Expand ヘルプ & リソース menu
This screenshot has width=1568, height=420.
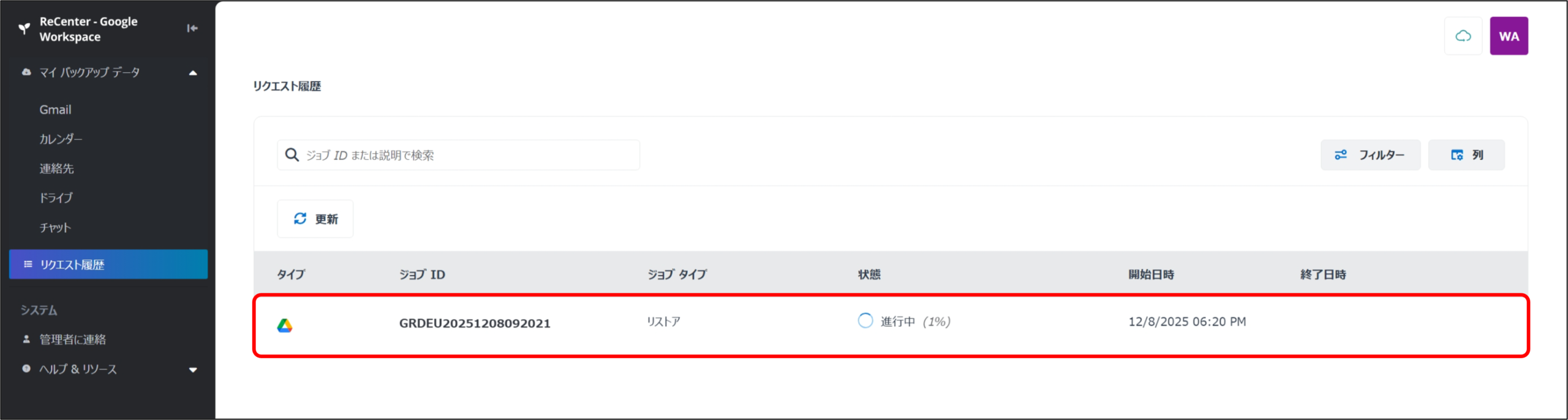point(193,370)
